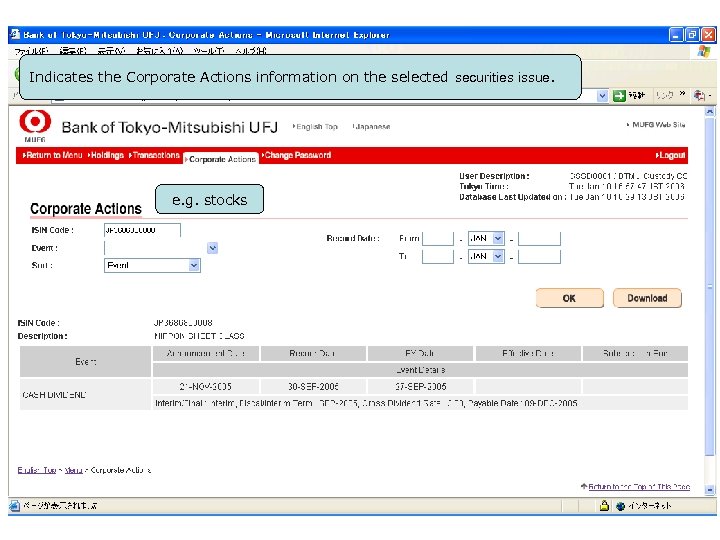
Task: Open the Sort dropdown
Action: pos(194,265)
